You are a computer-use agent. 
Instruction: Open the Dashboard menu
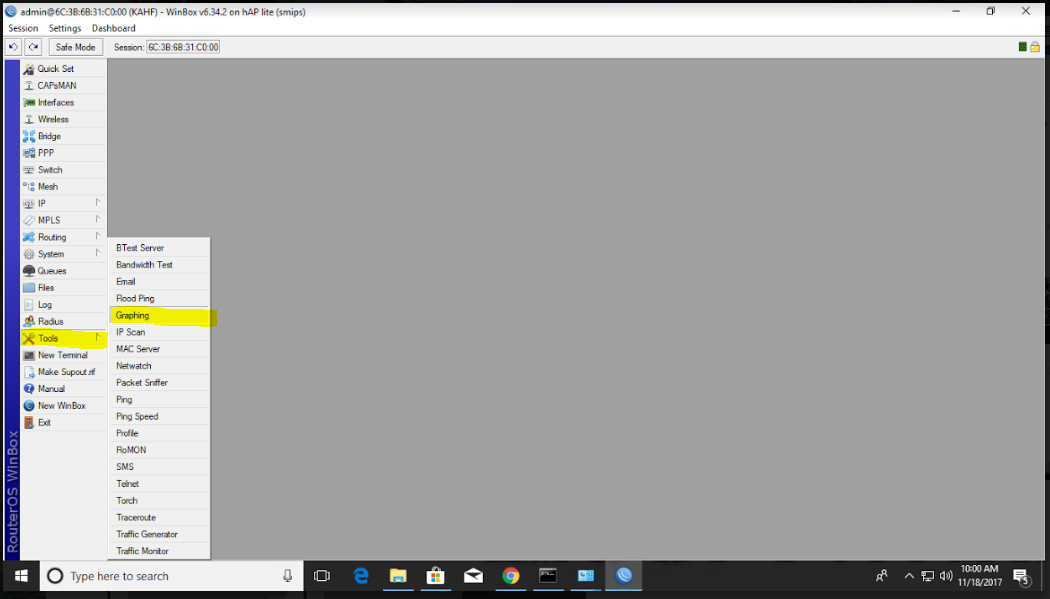pyautogui.click(x=114, y=28)
